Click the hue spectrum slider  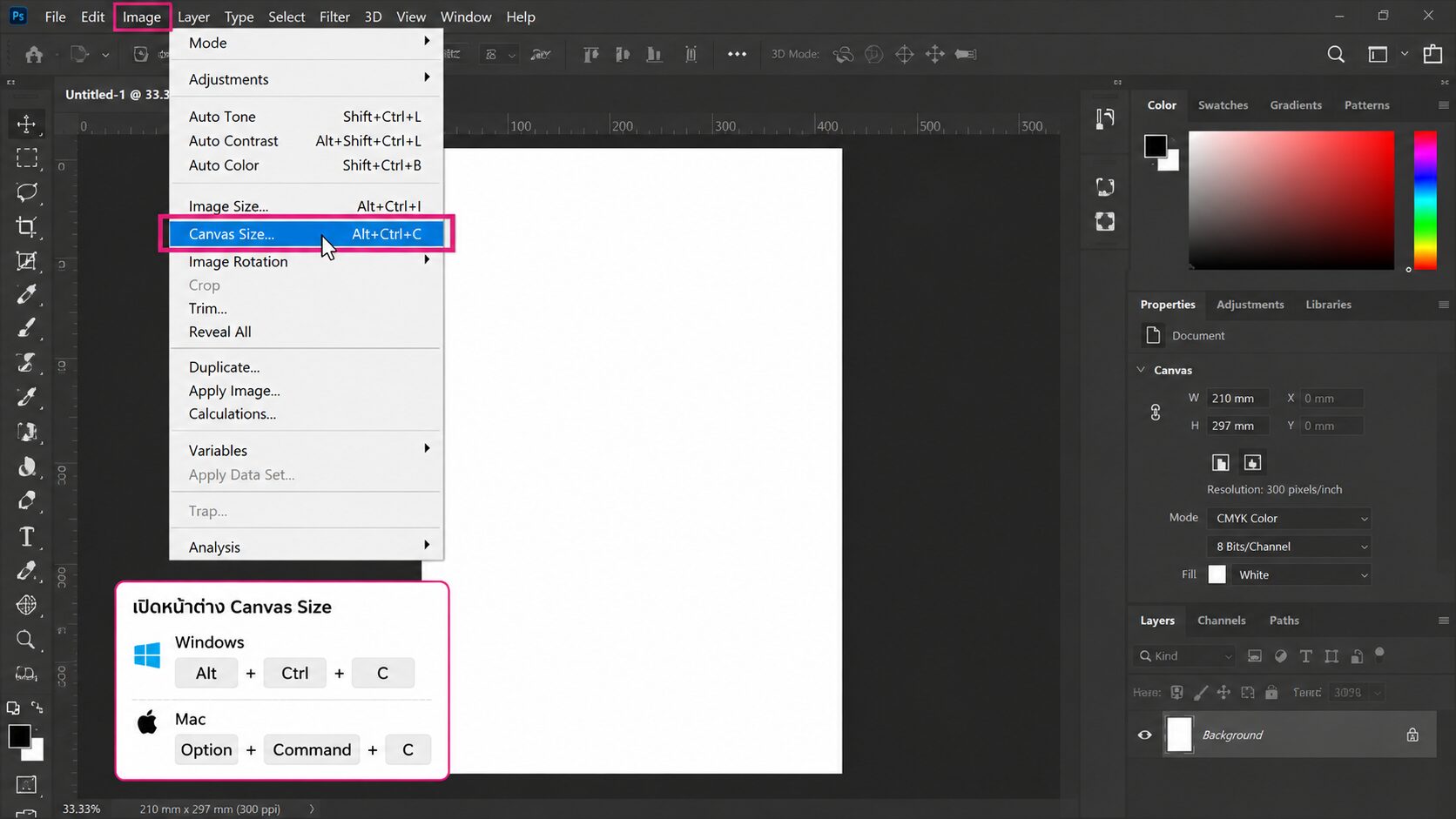tap(1425, 200)
